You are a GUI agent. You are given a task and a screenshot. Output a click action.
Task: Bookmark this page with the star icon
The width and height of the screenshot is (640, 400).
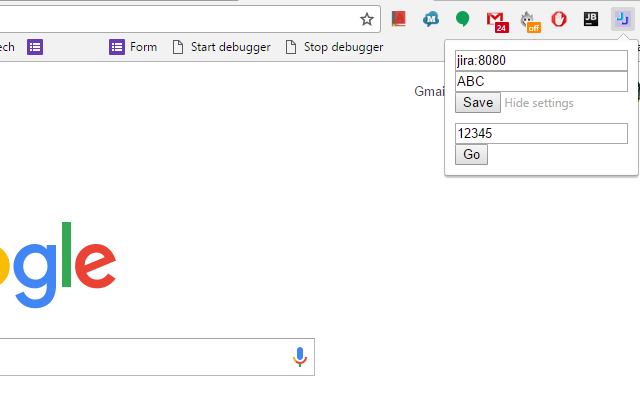pyautogui.click(x=367, y=19)
